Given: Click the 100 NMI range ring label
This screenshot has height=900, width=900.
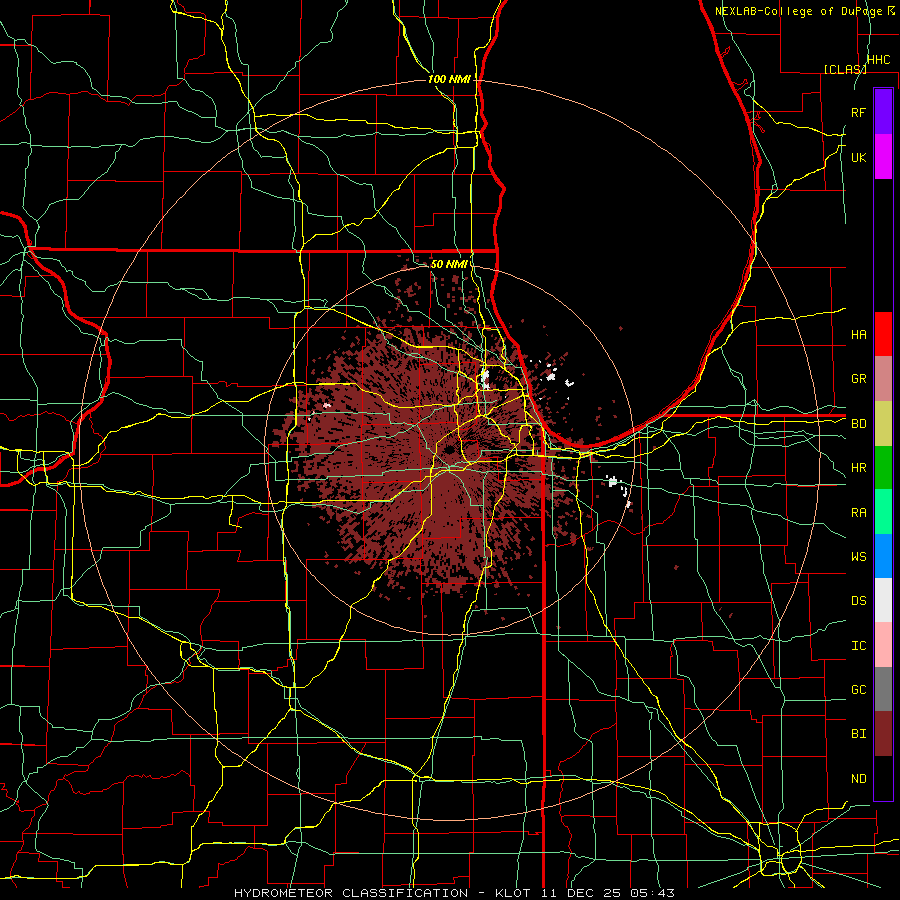Looking at the screenshot, I should click(x=449, y=79).
